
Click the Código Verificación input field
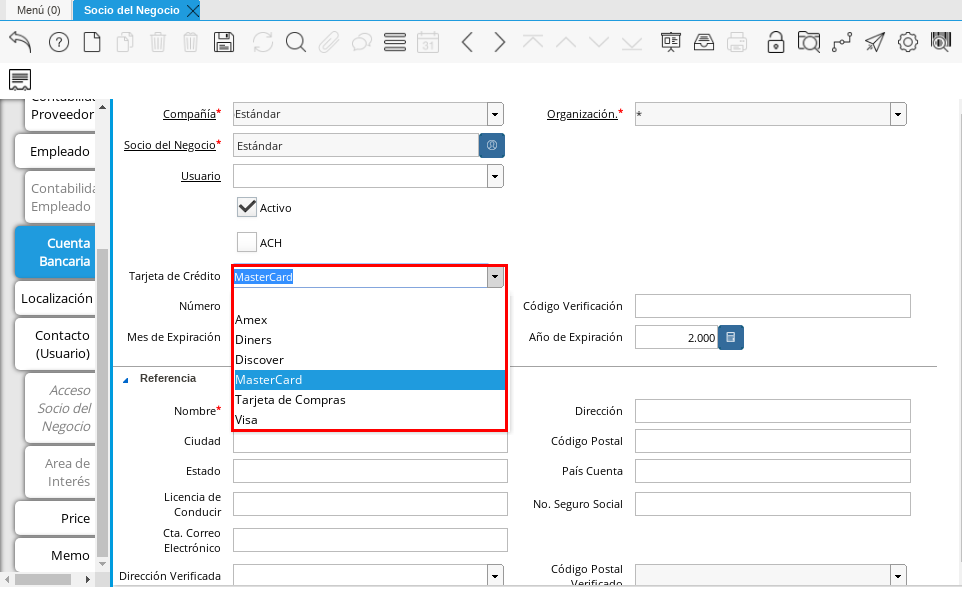click(772, 306)
